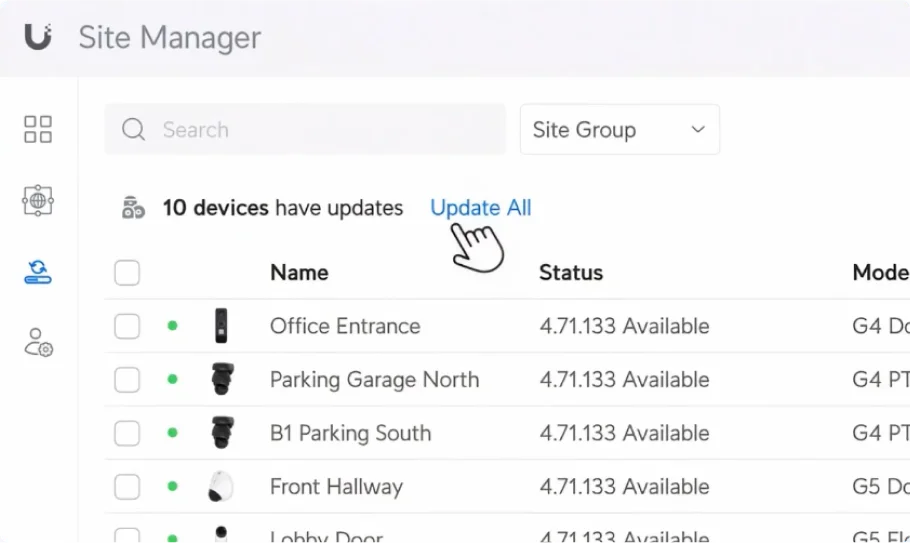Open the user admin settings sidebar icon

(x=38, y=343)
